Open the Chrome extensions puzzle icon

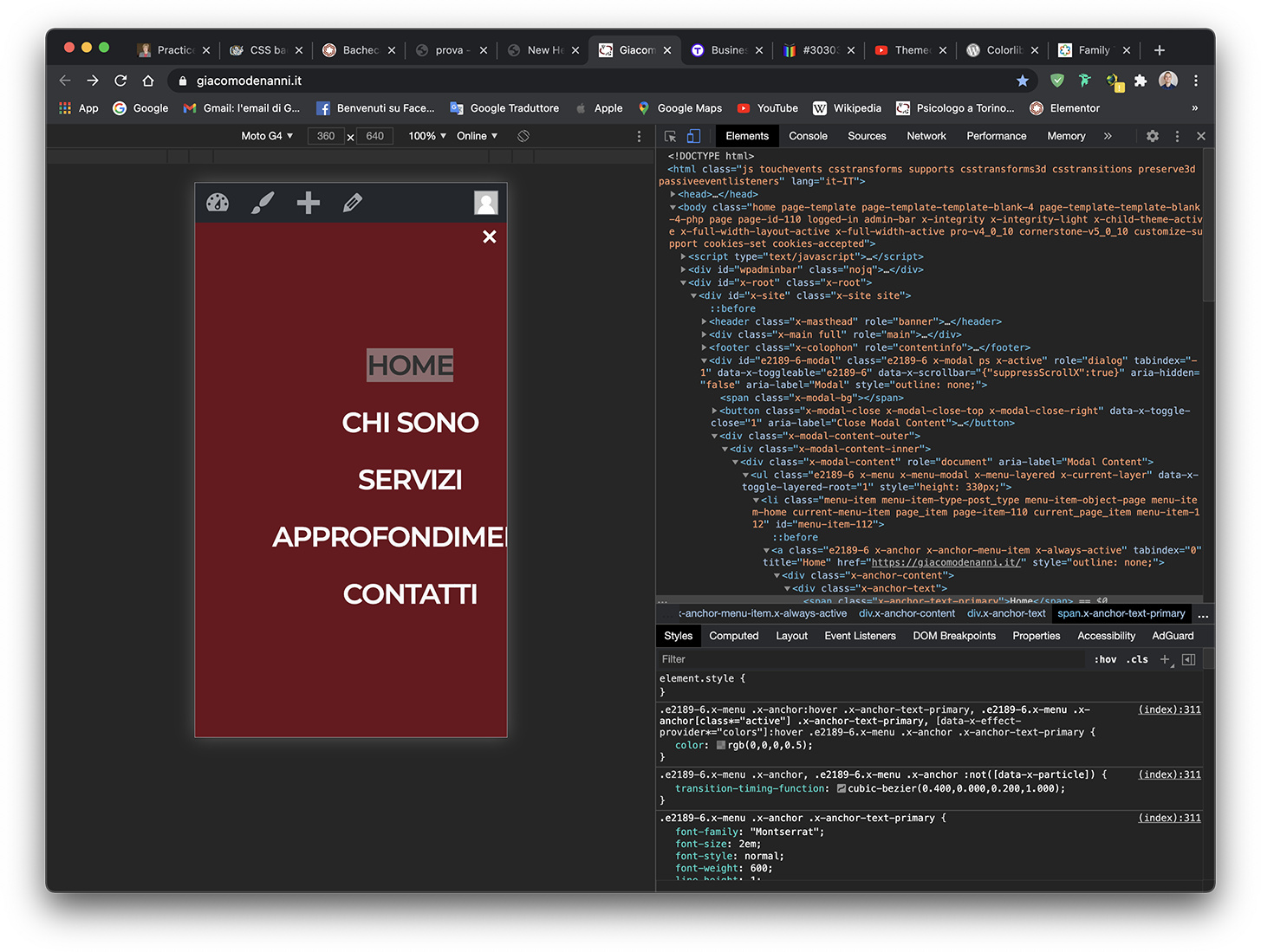[1141, 81]
